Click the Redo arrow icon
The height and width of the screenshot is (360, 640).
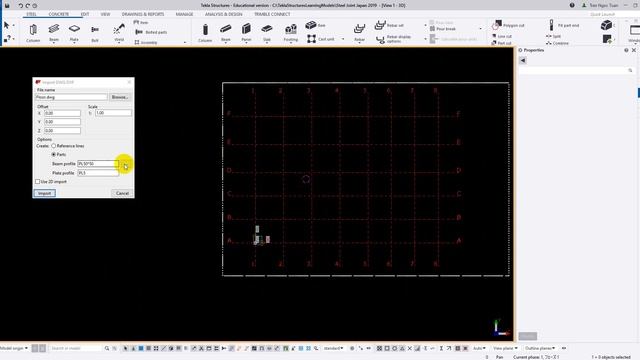pos(28,5)
